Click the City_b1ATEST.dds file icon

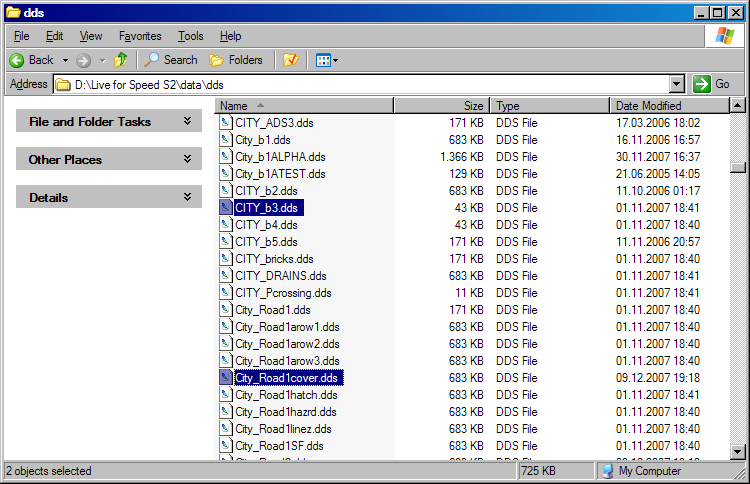[x=226, y=174]
